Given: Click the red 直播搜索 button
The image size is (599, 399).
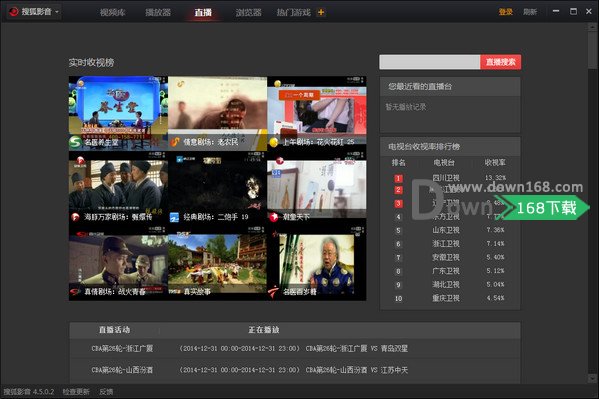Looking at the screenshot, I should tap(500, 62).
